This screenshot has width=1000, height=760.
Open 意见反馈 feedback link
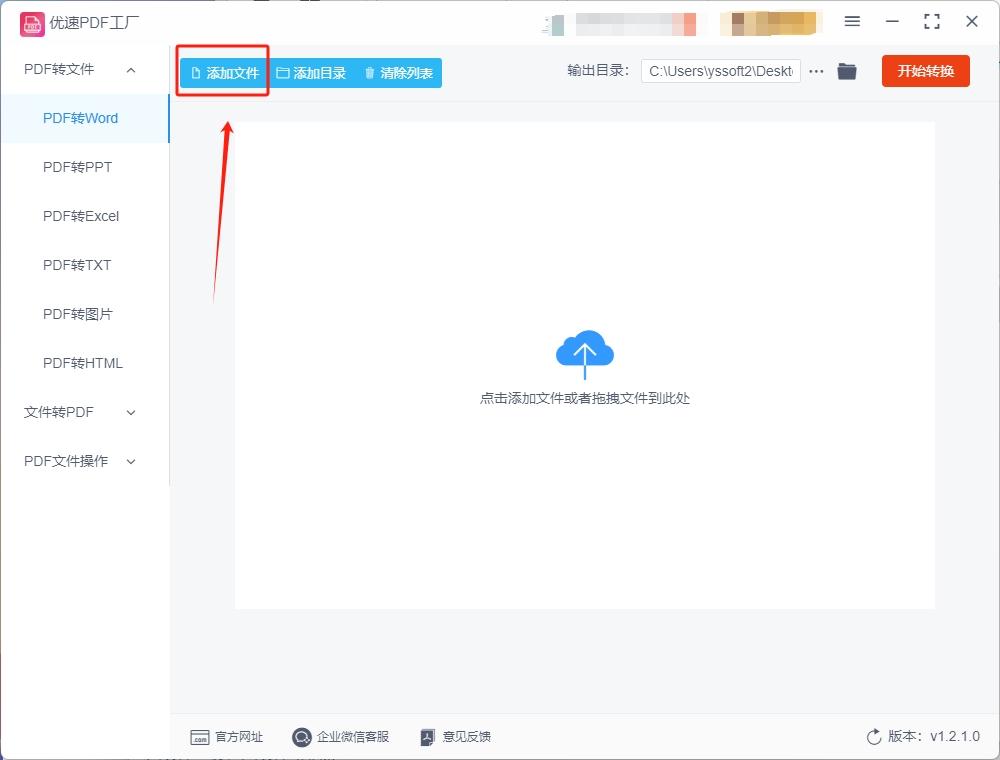pyautogui.click(x=455, y=737)
